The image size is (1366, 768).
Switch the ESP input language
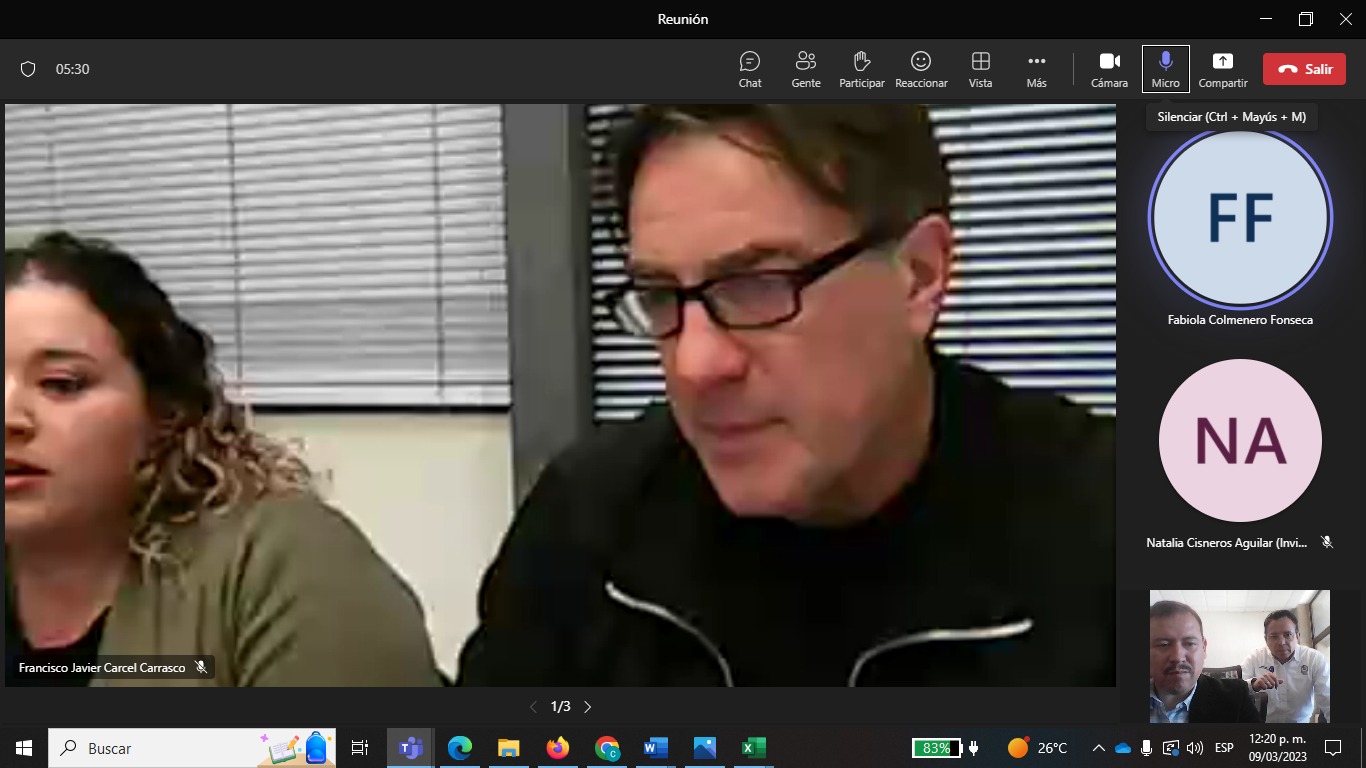[1224, 748]
